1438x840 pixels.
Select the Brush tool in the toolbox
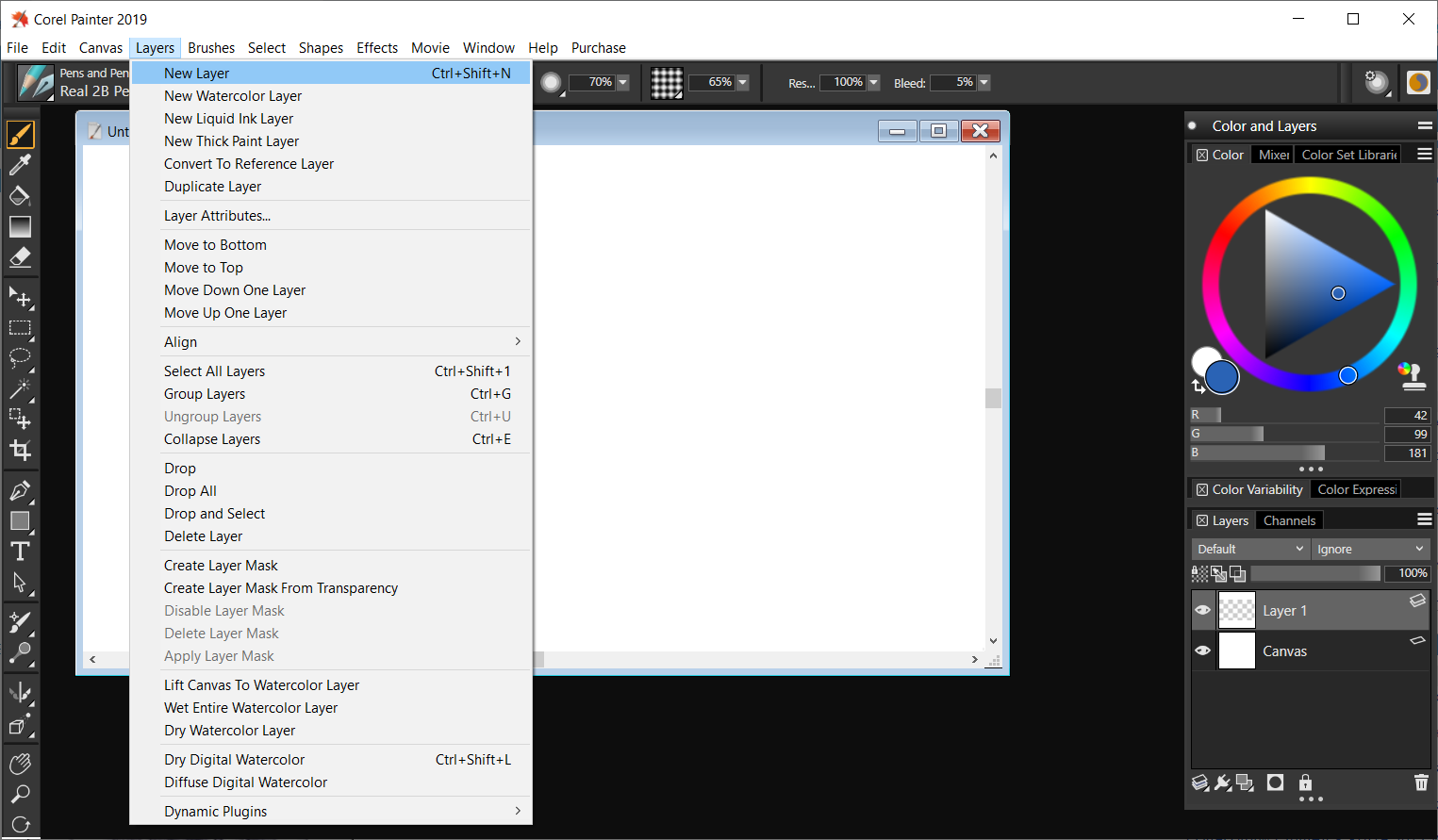tap(20, 135)
